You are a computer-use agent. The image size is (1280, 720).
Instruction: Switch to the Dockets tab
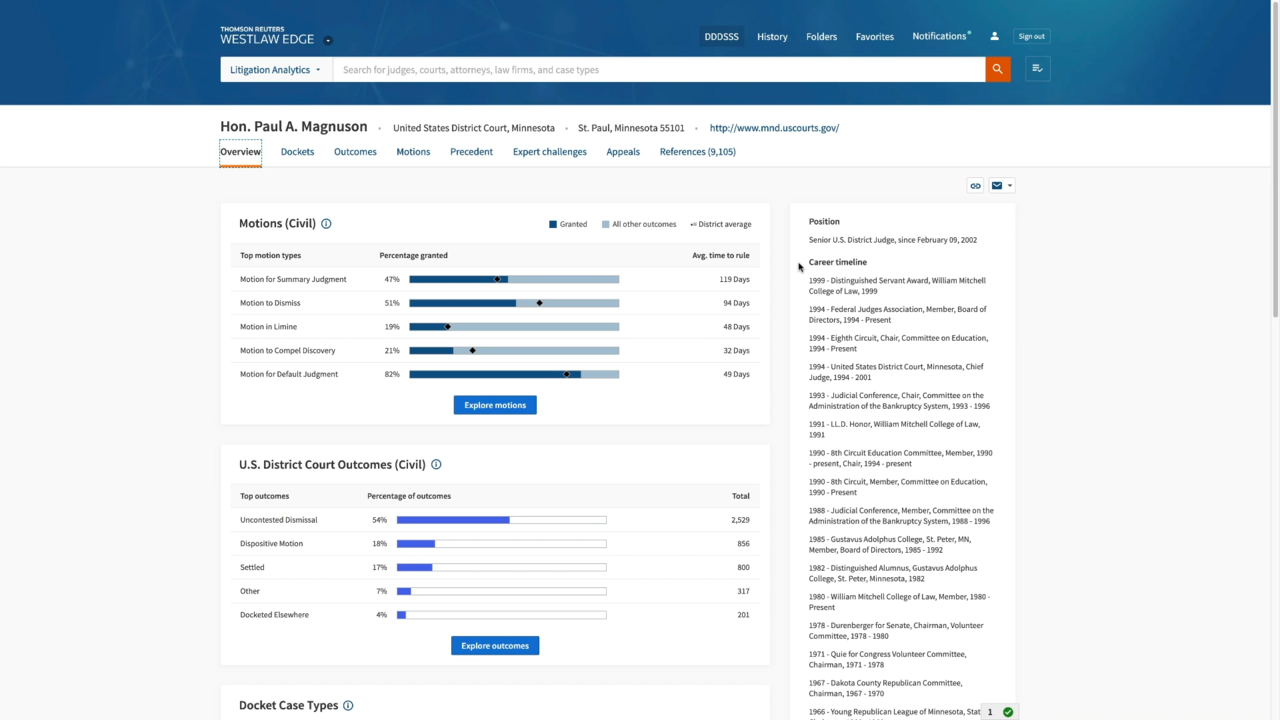297,152
